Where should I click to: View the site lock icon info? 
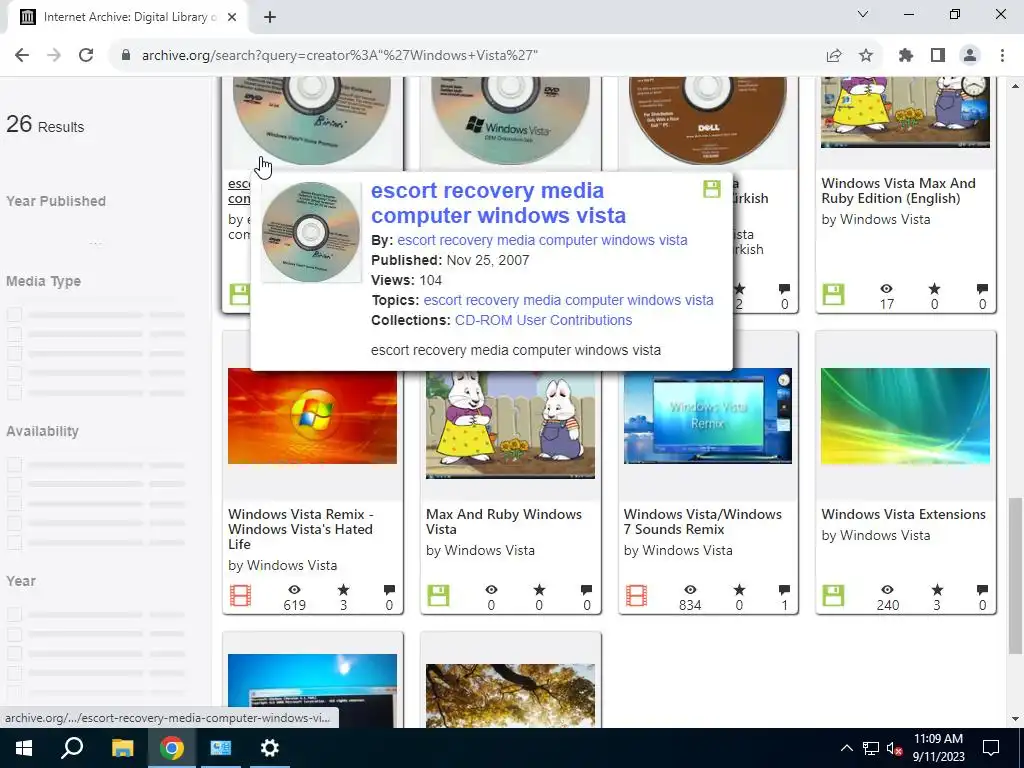pyautogui.click(x=126, y=56)
